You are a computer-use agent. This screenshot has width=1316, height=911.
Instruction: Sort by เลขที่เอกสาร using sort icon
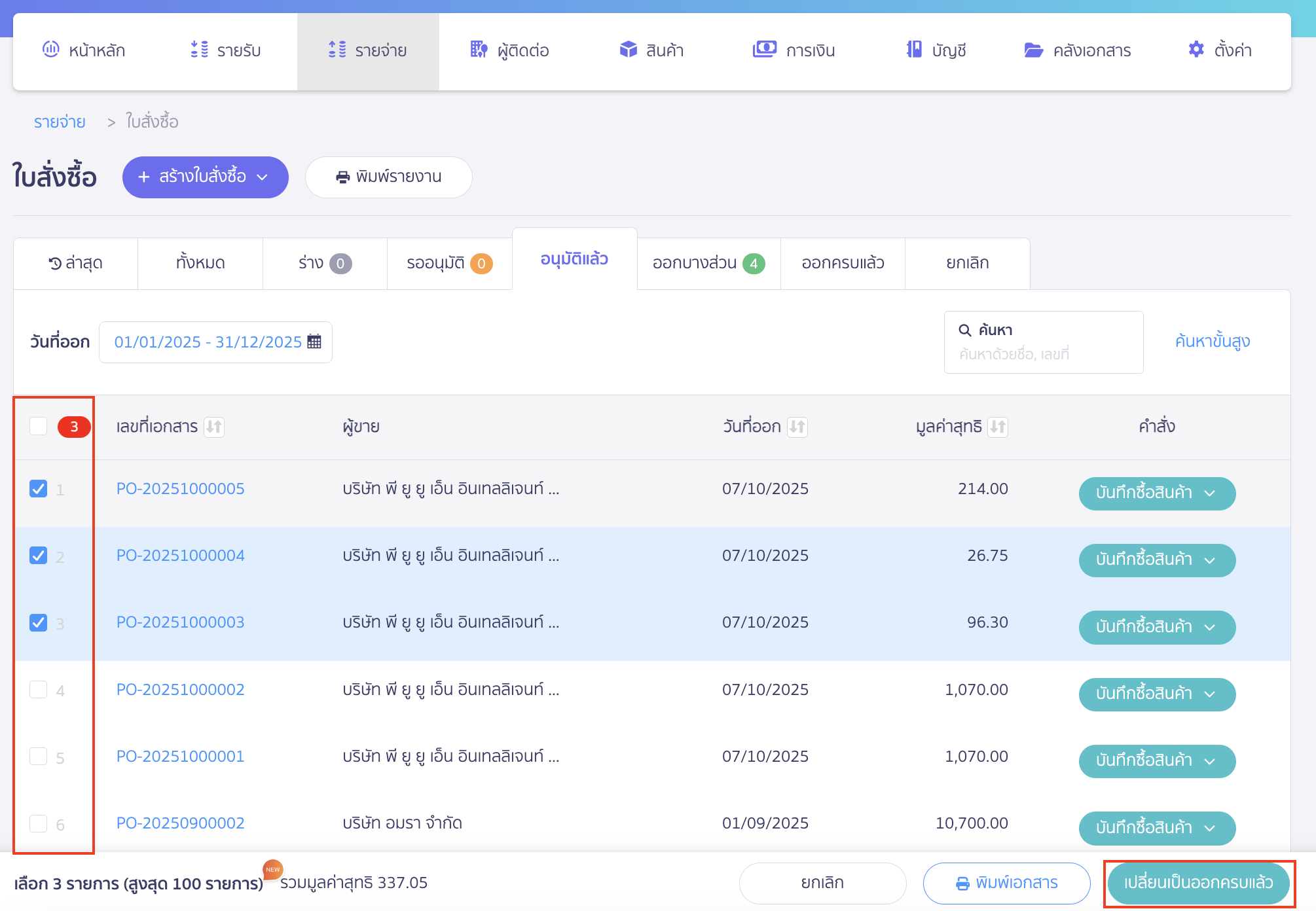(214, 427)
